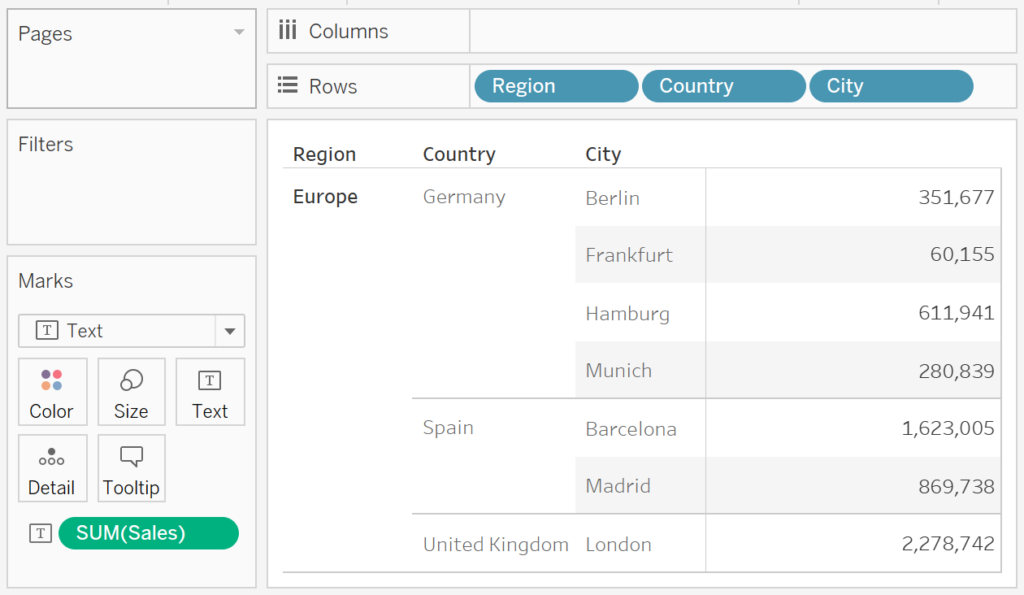
Task: Click the City column header
Action: click(603, 154)
